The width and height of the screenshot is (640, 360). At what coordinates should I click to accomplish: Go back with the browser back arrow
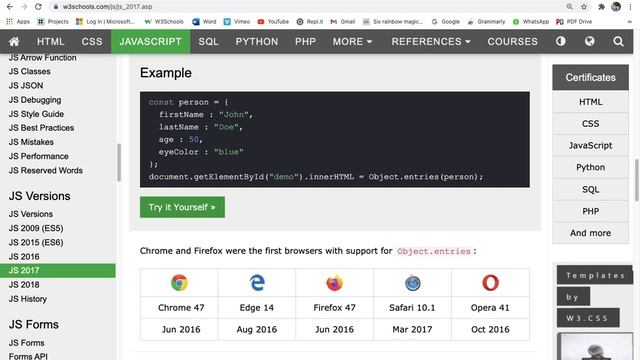(x=9, y=7)
